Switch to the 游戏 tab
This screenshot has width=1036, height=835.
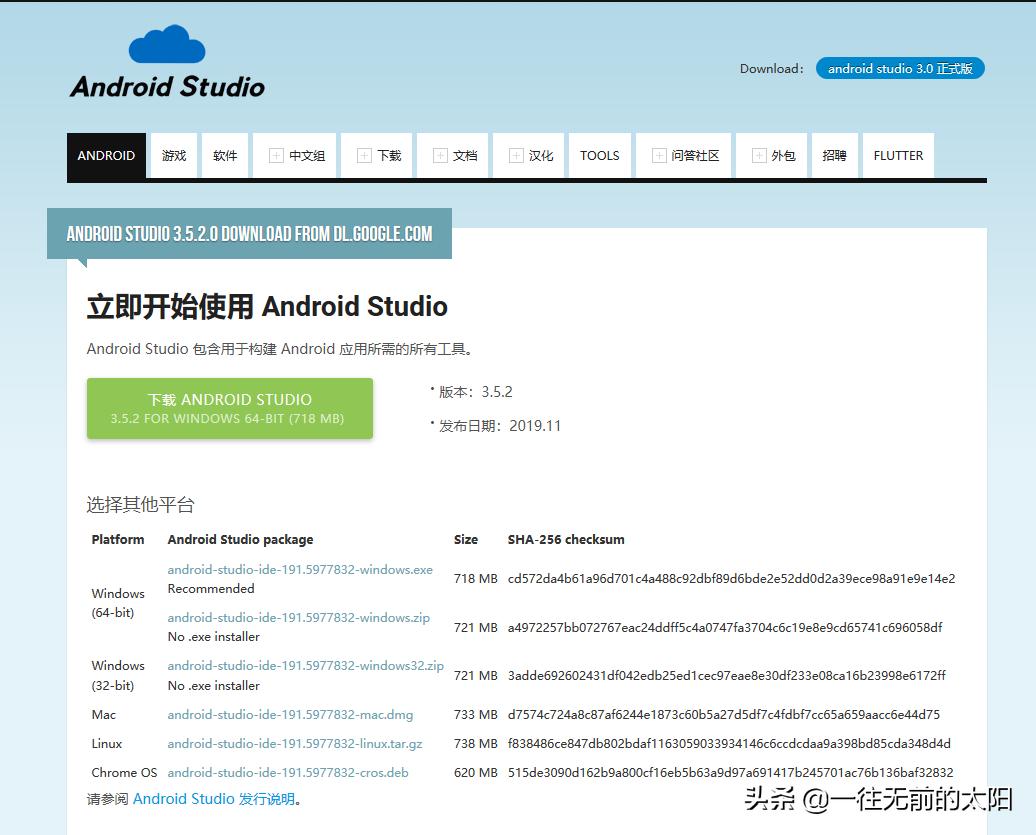(x=172, y=155)
